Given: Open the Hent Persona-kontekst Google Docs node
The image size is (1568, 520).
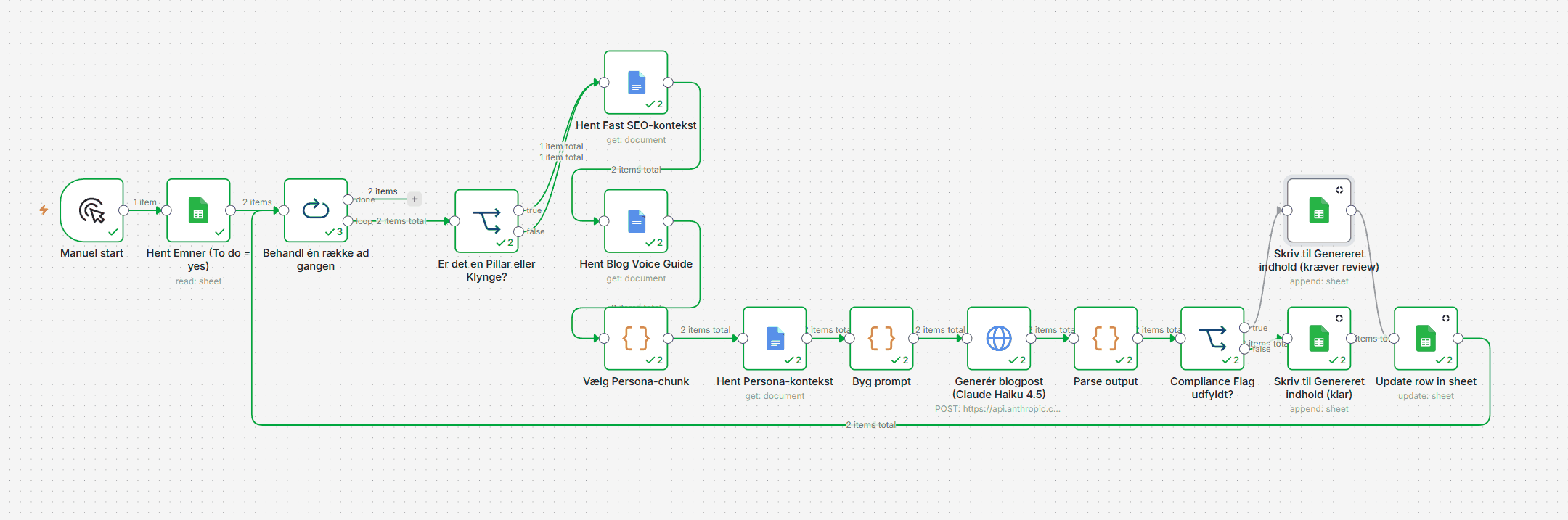Looking at the screenshot, I should (775, 339).
